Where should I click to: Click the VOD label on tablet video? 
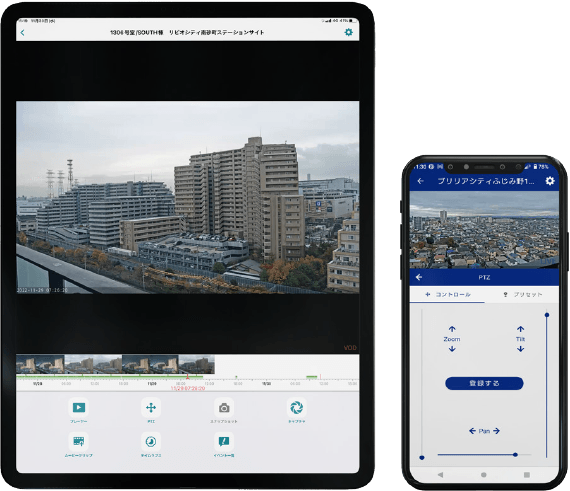point(350,348)
